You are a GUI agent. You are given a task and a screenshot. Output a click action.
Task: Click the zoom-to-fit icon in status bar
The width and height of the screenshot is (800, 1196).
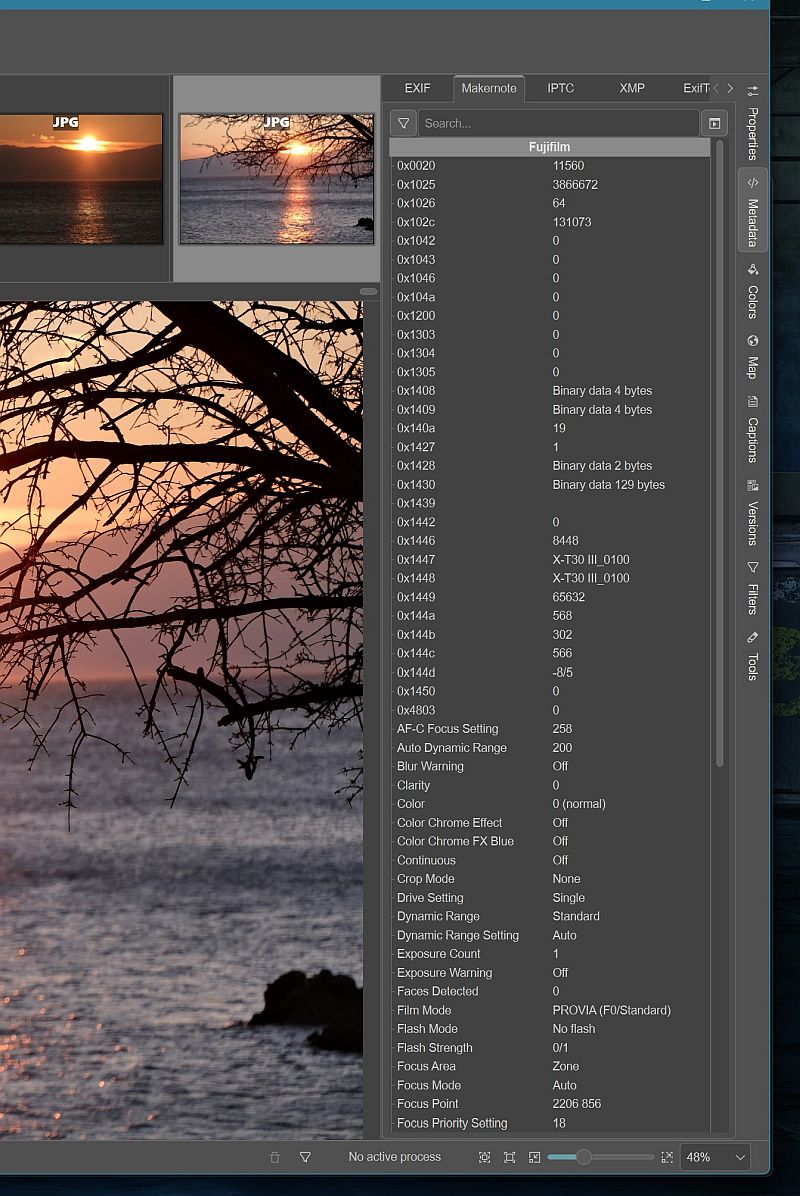(x=509, y=1157)
